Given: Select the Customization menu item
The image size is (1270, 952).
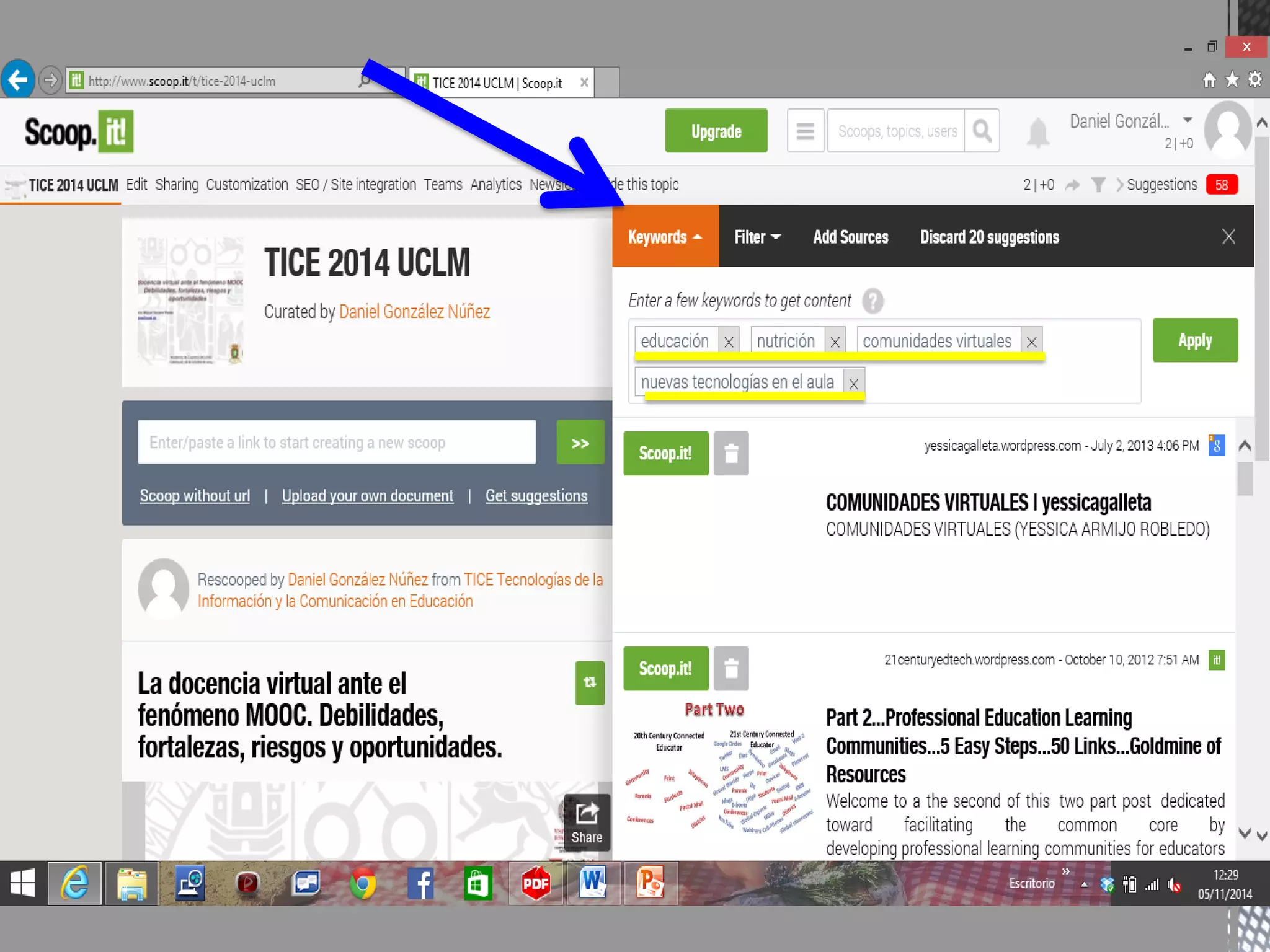Looking at the screenshot, I should point(247,185).
